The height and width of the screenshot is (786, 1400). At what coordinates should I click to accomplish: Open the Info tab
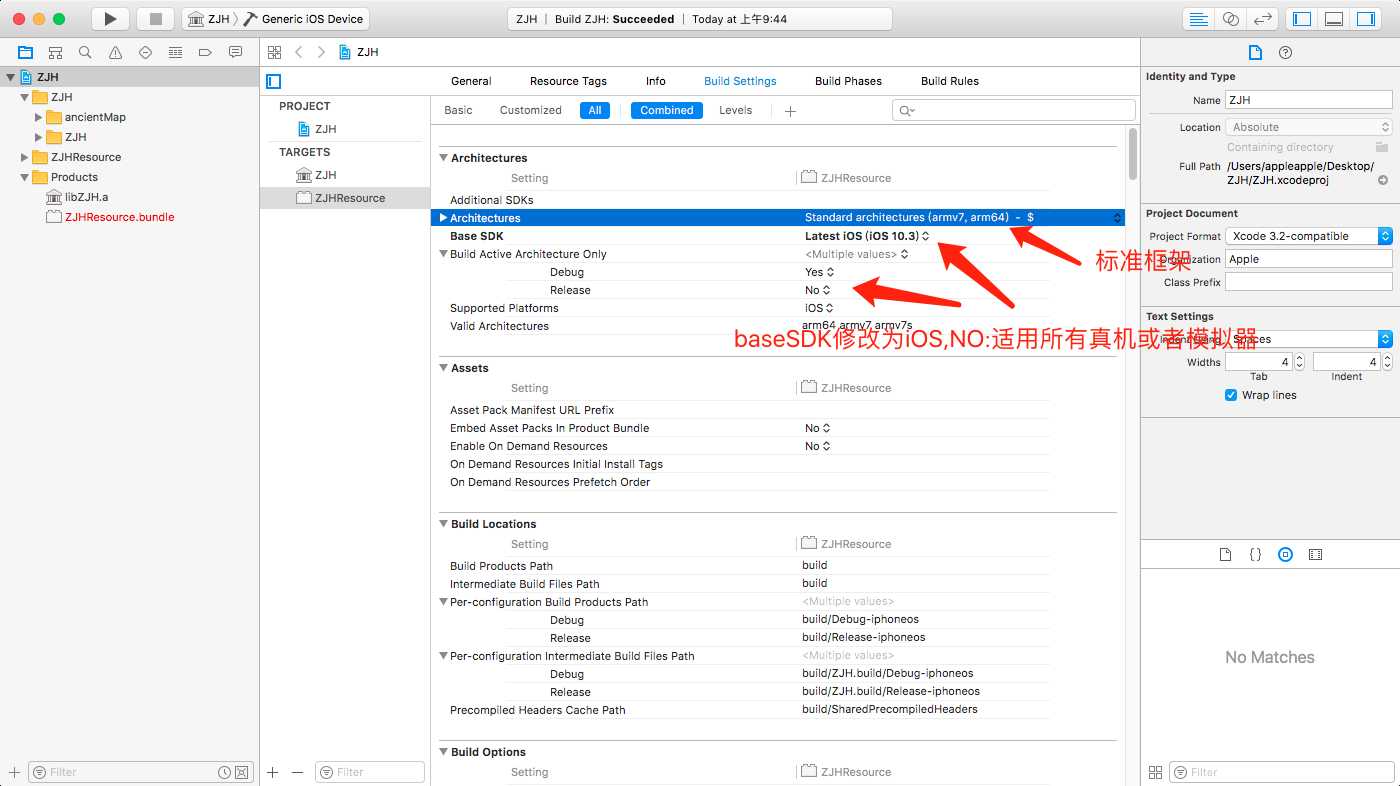click(x=656, y=81)
